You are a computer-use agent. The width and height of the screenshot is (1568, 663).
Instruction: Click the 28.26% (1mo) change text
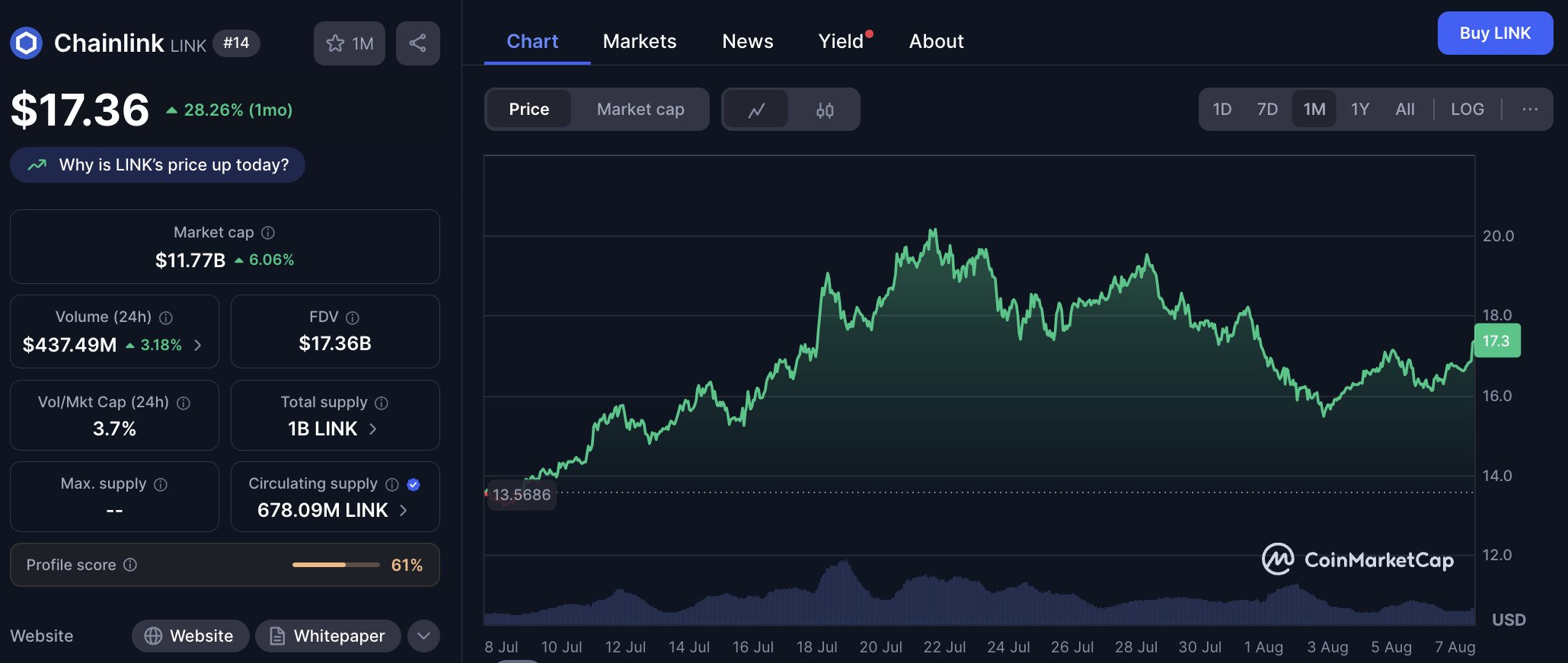(238, 110)
